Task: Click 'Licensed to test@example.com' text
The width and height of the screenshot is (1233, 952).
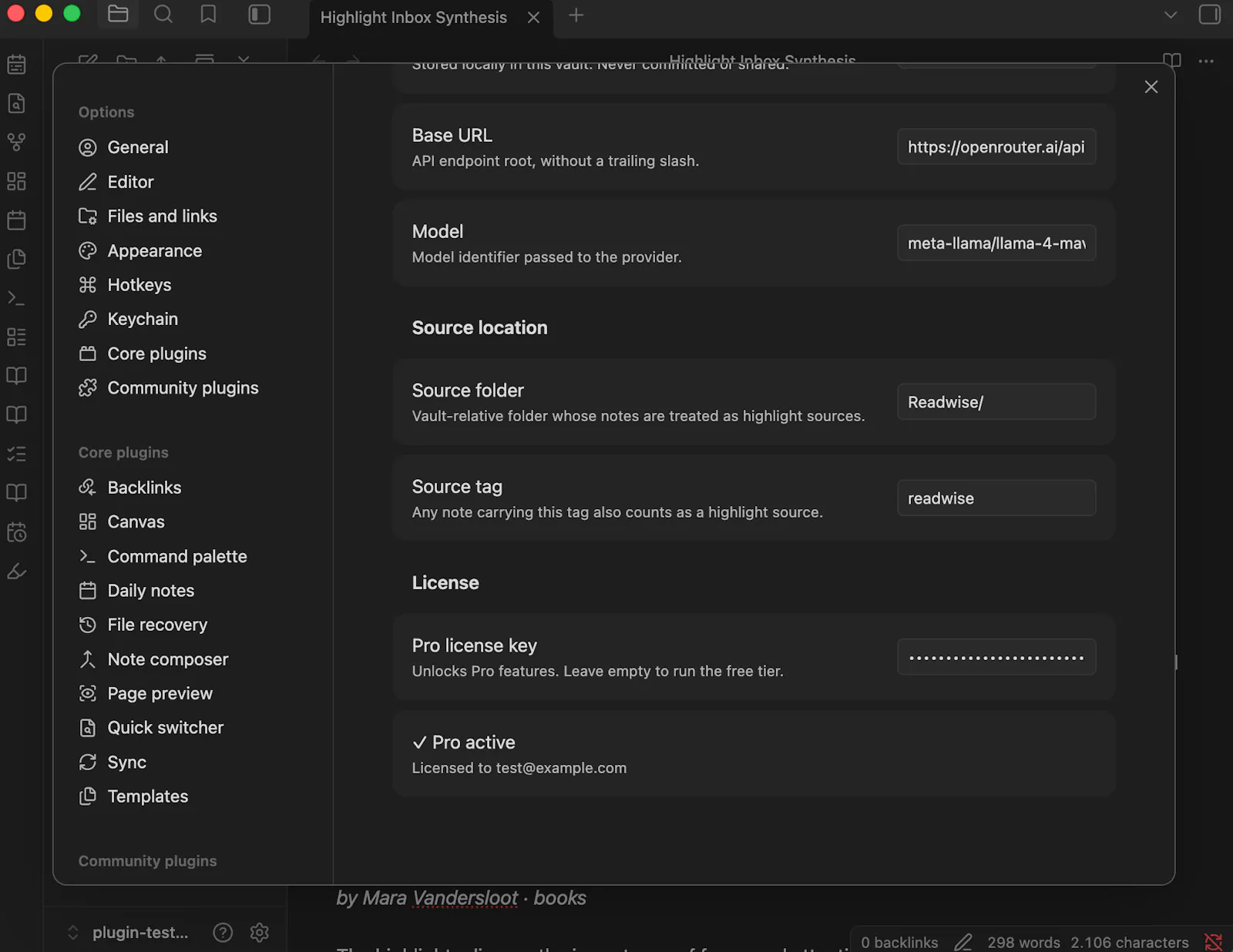Action: pos(519,768)
